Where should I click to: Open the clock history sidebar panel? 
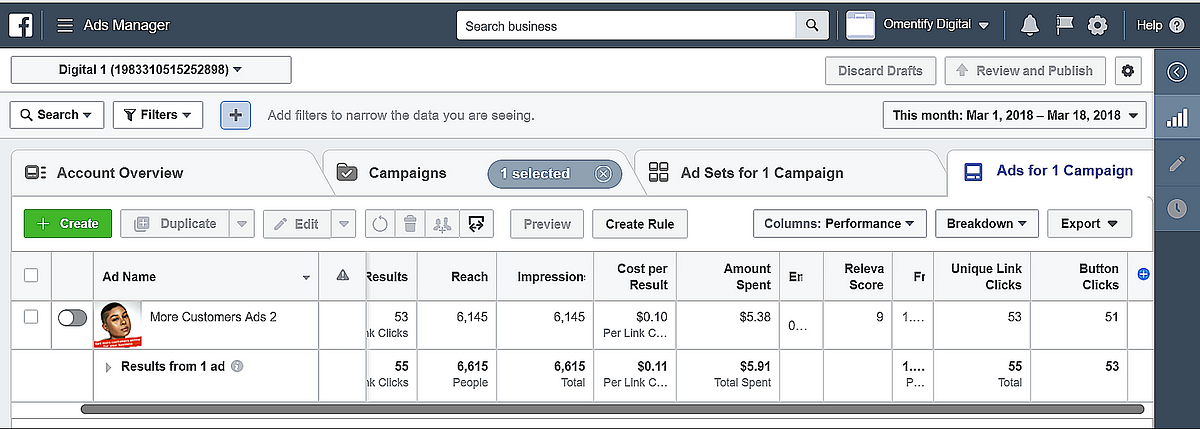pos(1177,208)
